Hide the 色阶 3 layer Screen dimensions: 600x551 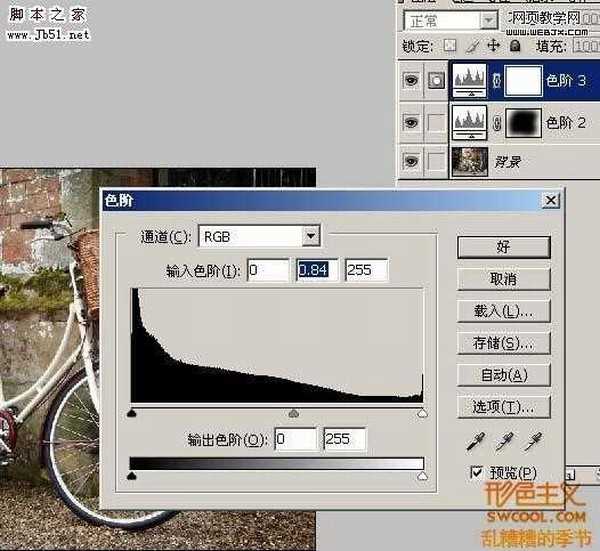point(411,80)
